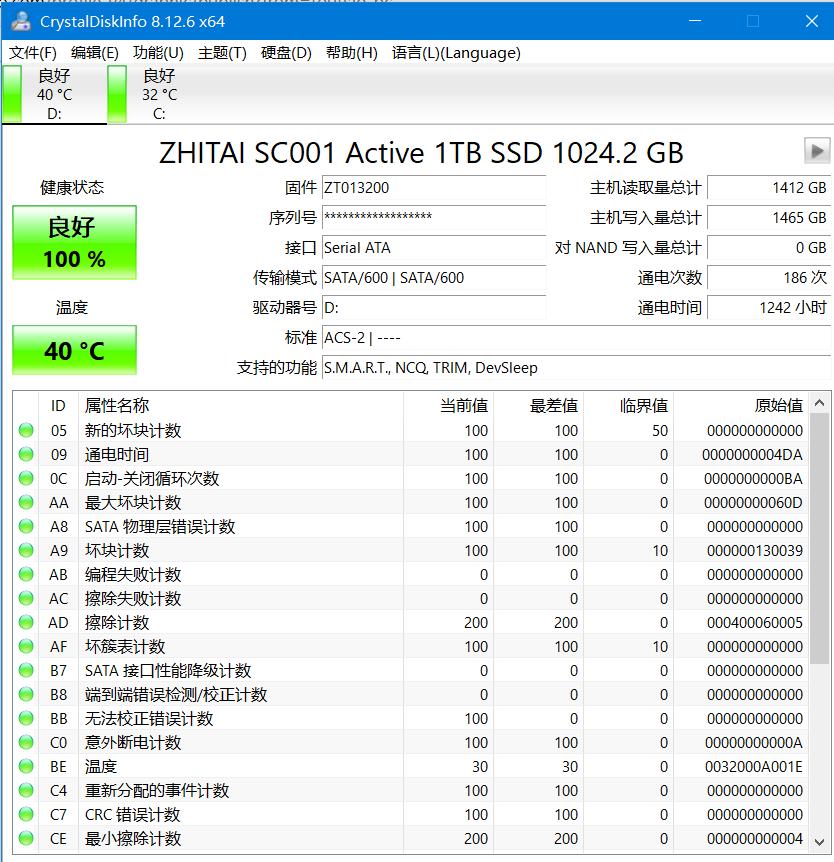Click the green indicator next to 温度 attribute
Viewport: 834px width, 862px height.
coord(28,767)
